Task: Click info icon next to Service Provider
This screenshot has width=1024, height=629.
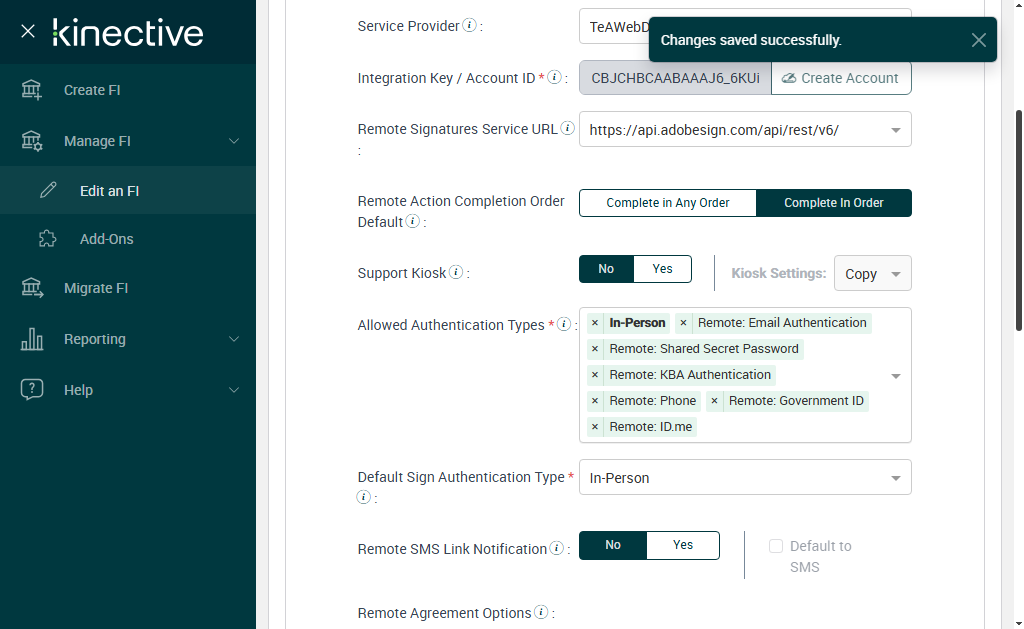Action: 469,26
